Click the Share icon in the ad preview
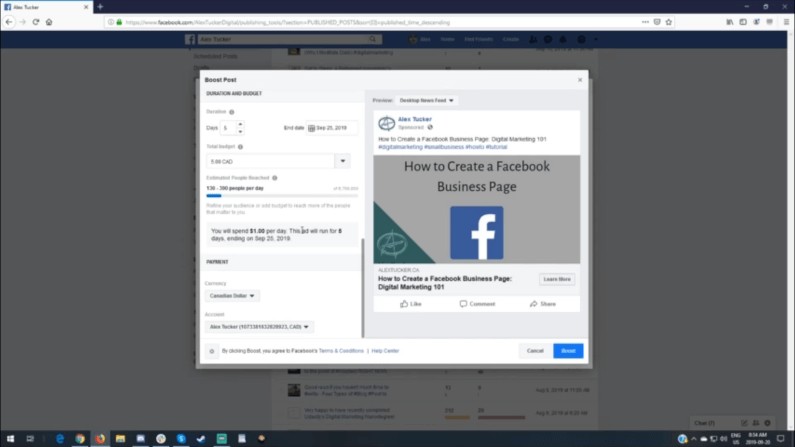 [x=534, y=304]
